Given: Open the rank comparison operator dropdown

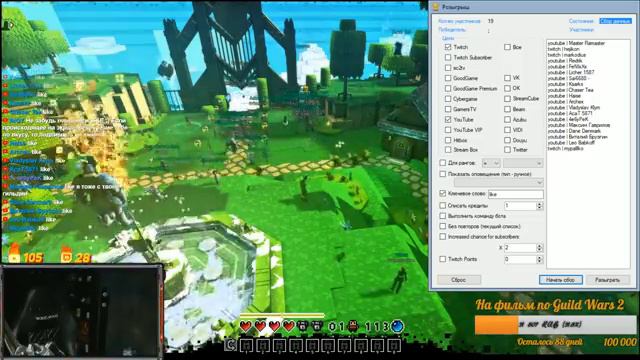Looking at the screenshot, I should pyautogui.click(x=491, y=163).
